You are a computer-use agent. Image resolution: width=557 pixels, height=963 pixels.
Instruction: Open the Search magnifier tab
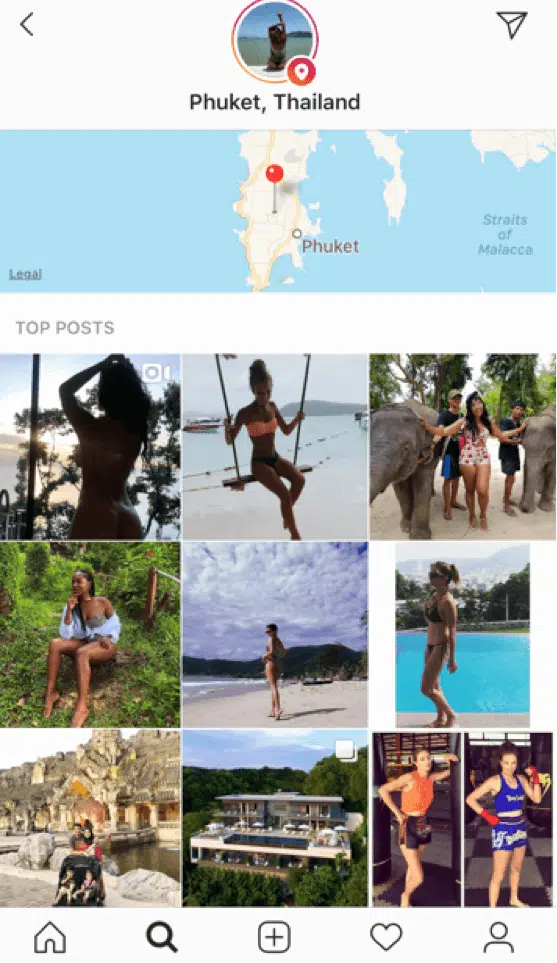[x=162, y=937]
